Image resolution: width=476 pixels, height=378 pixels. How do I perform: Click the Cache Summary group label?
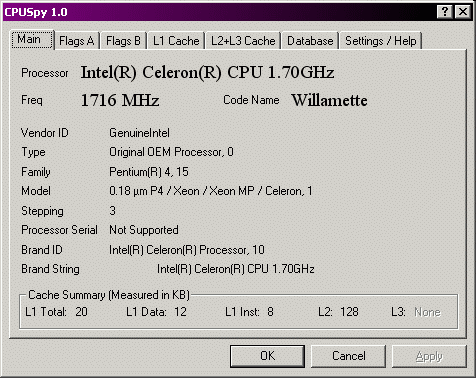coord(109,295)
